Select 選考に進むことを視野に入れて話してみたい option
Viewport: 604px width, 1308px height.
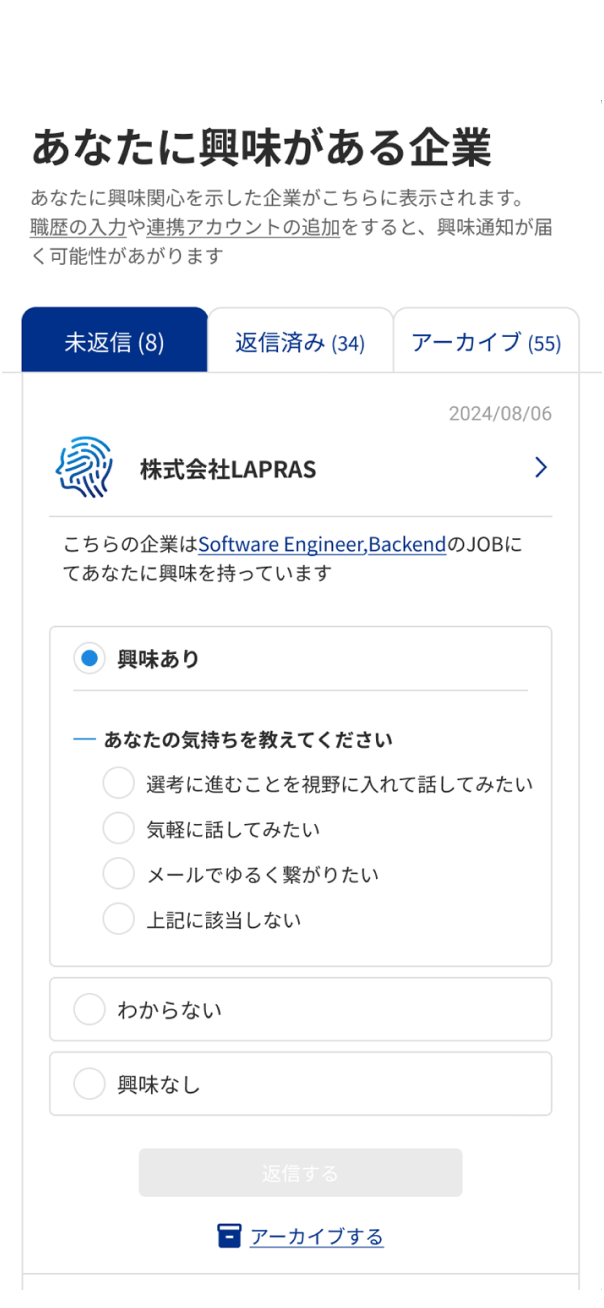[118, 784]
